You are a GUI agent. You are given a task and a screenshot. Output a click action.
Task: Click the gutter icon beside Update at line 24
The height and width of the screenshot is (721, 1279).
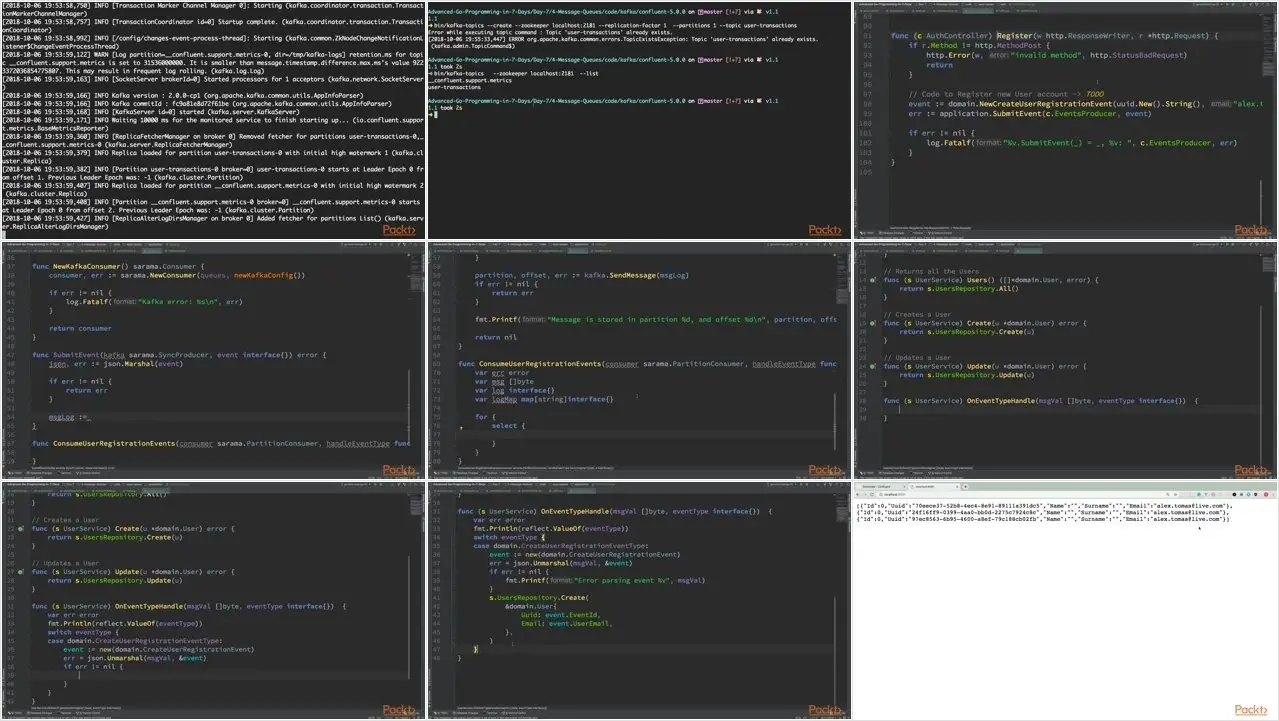pyautogui.click(x=873, y=366)
